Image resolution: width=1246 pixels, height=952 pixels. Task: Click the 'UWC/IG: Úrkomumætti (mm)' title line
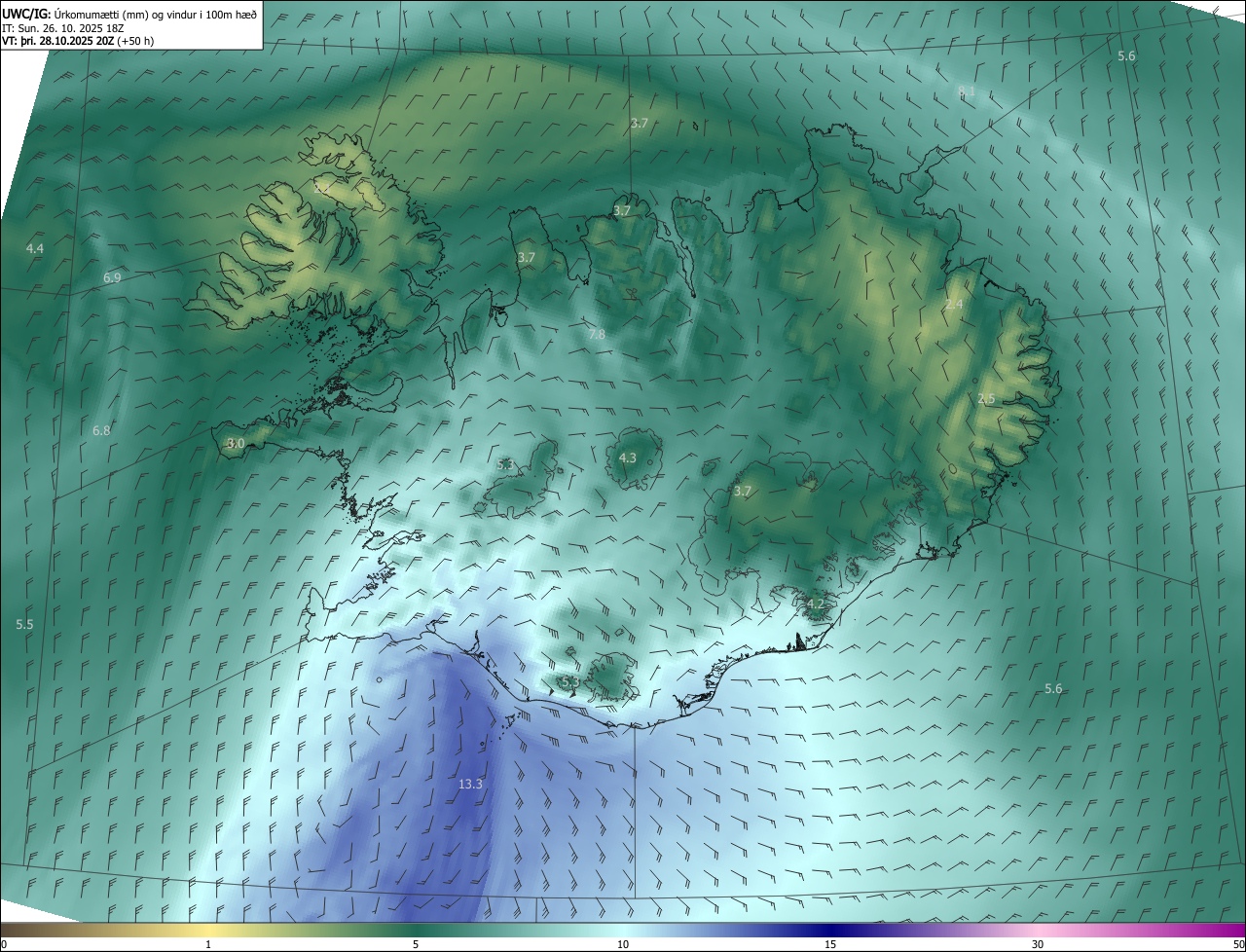coord(129,14)
